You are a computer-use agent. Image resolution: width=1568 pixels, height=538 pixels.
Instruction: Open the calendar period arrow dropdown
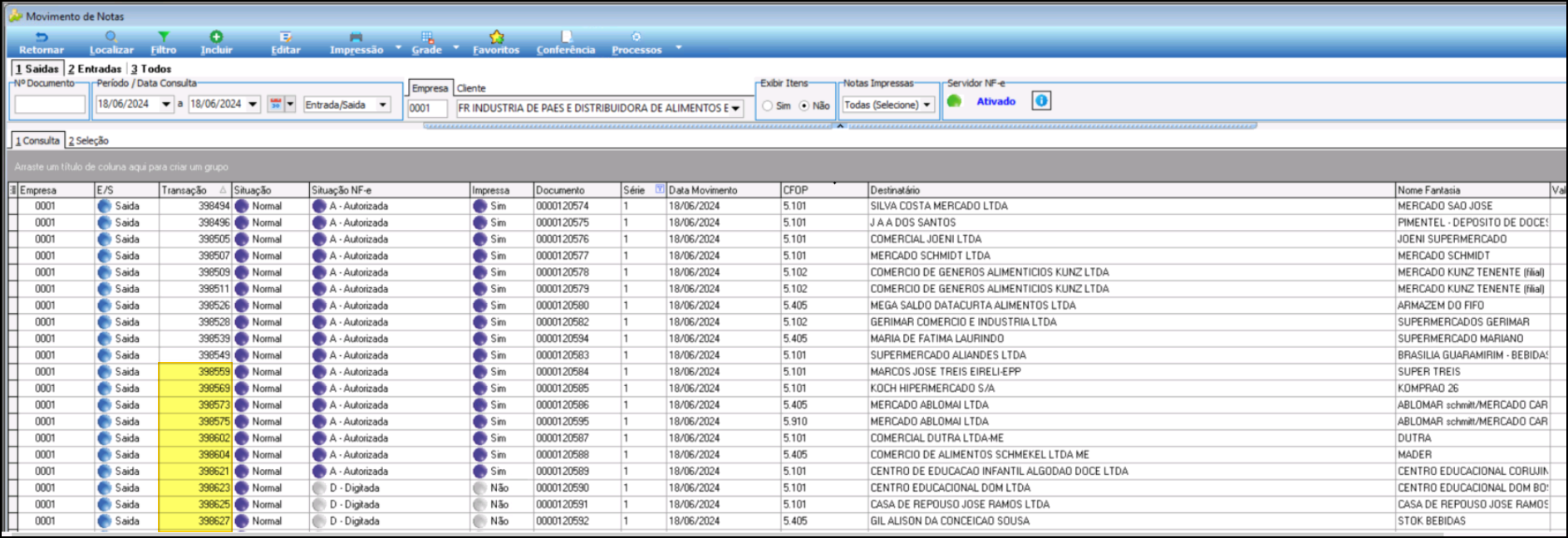(x=290, y=104)
